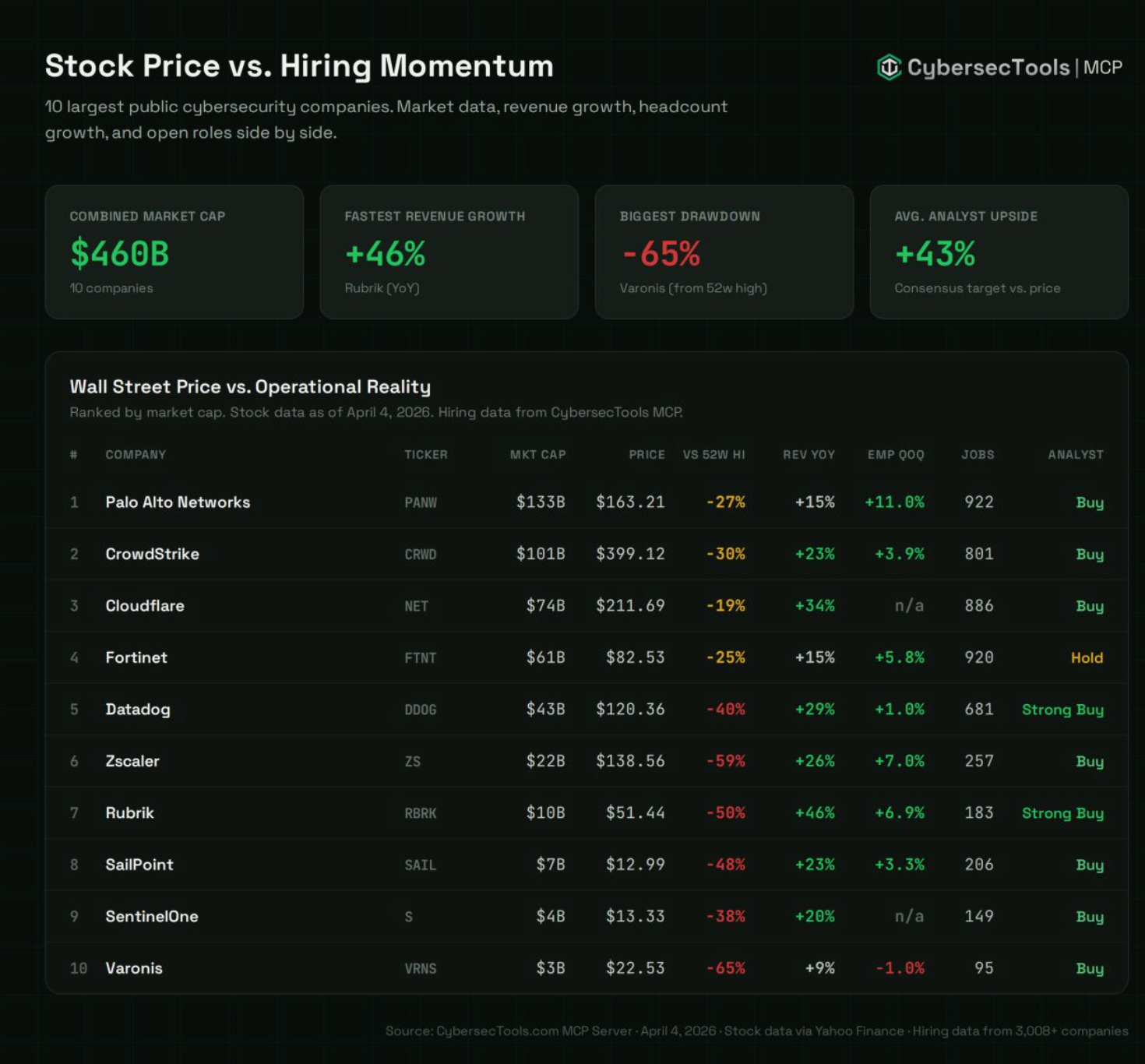
Task: Click the +43% analyst upside figure
Action: click(935, 253)
